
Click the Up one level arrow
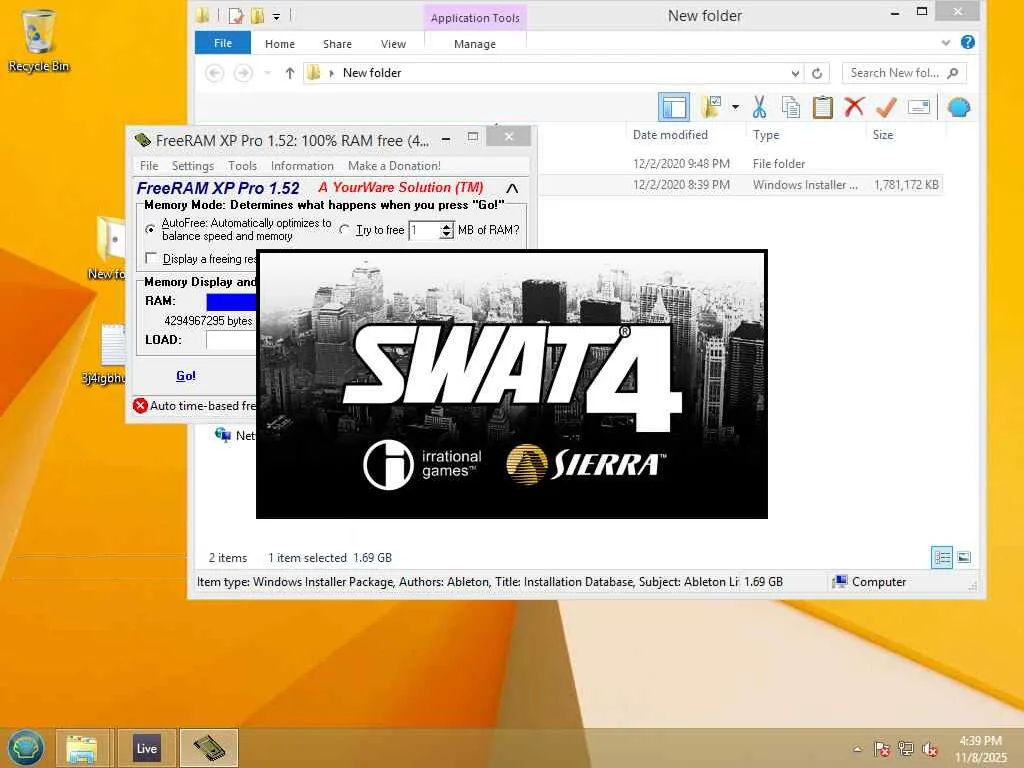click(x=290, y=73)
